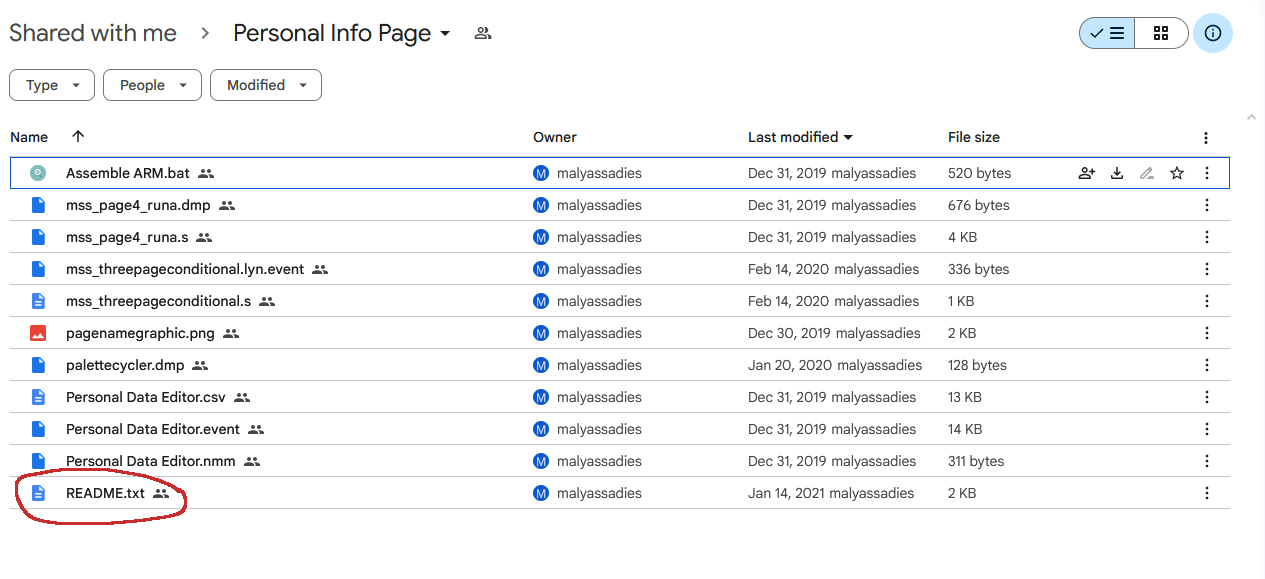Switch to list layout view
Viewport: 1265px width, 579px height.
1107,33
